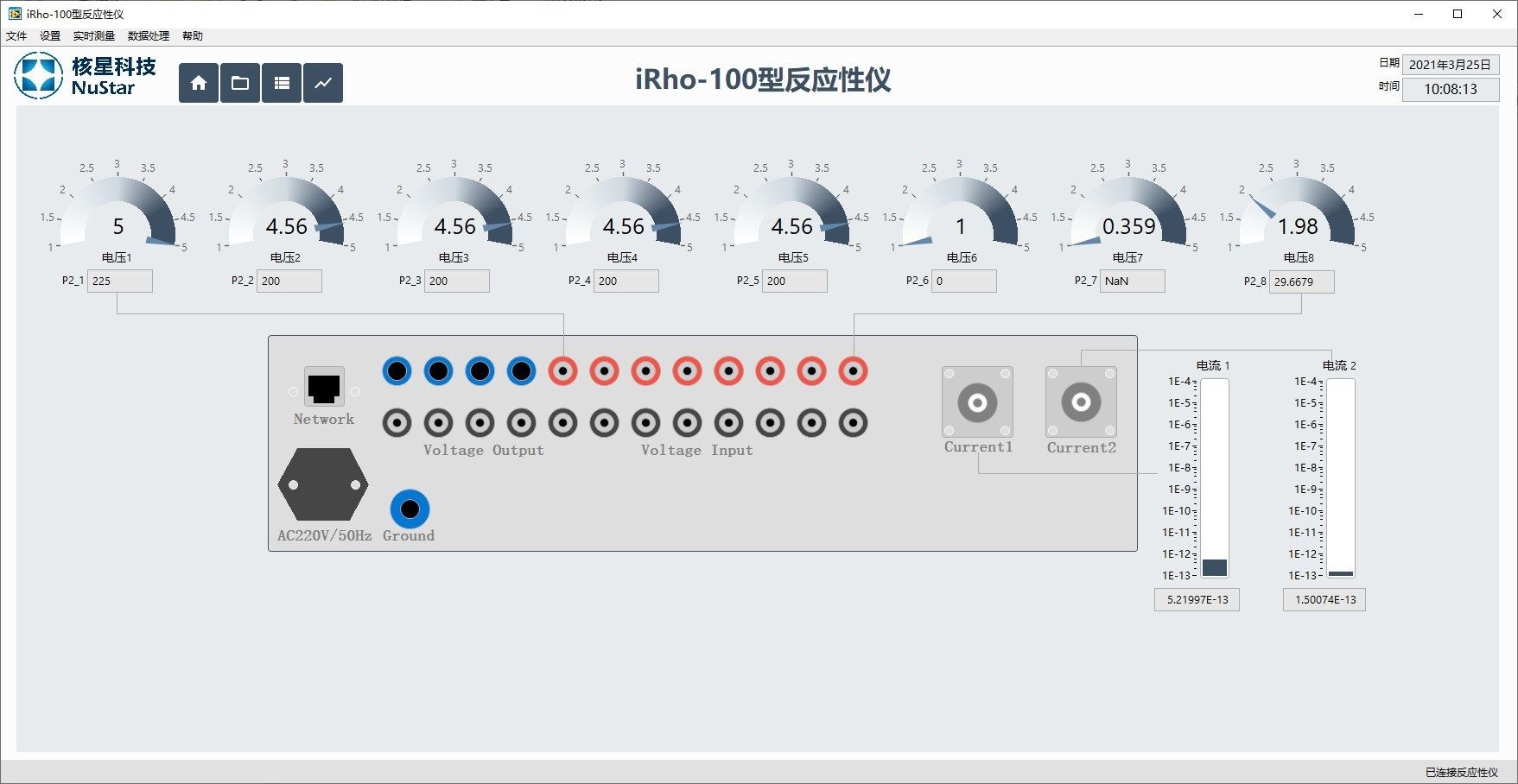Click the first blue voltage output jack
Viewport: 1518px width, 784px height.
point(397,371)
